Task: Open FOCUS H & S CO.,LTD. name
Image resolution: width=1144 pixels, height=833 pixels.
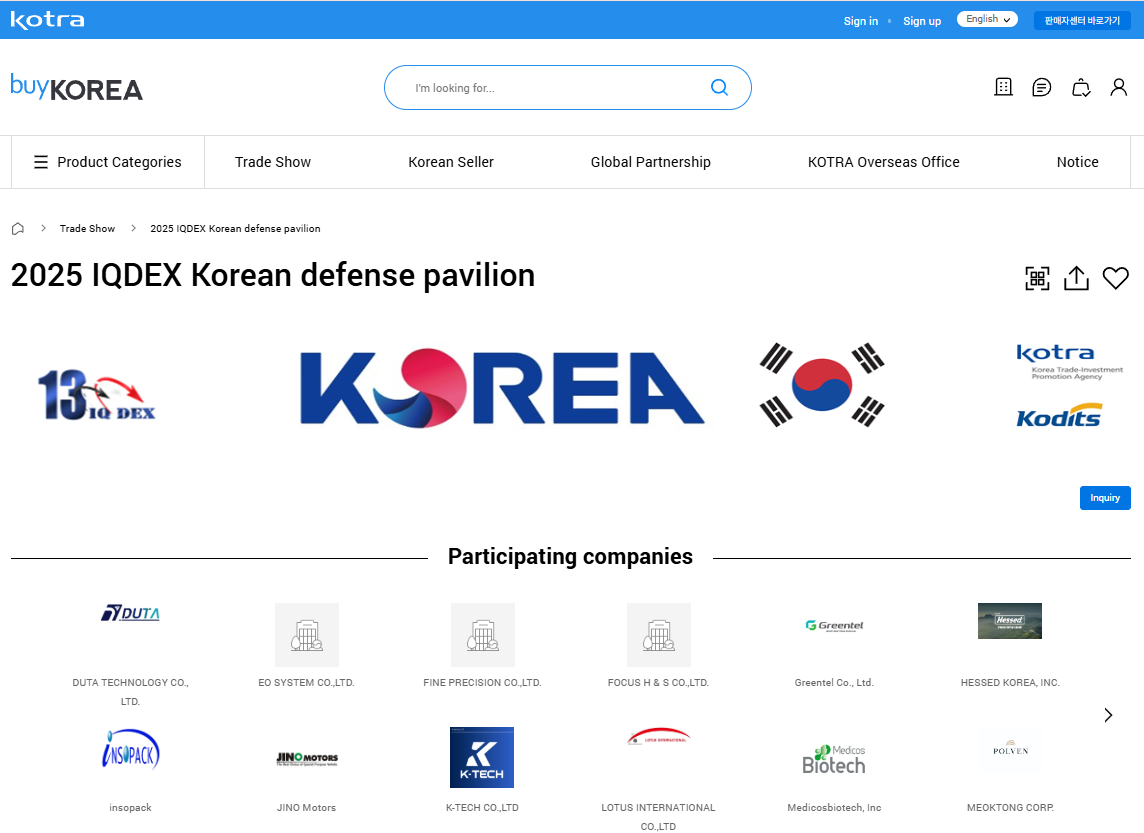Action: tap(658, 683)
